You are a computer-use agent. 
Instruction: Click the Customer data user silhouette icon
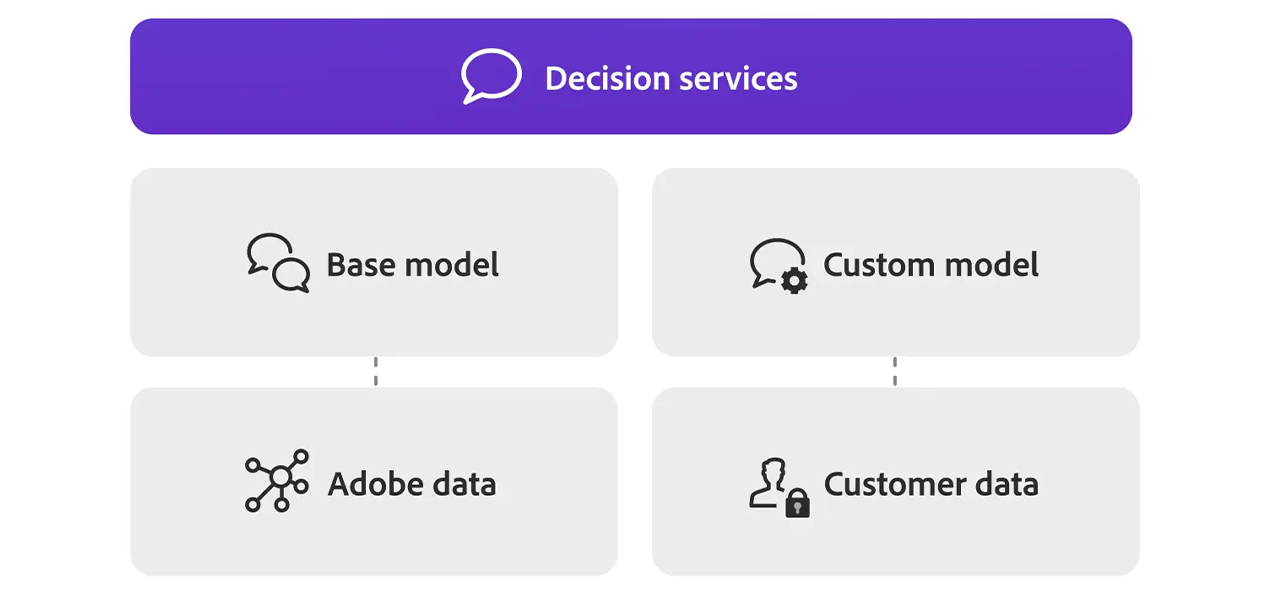[771, 482]
